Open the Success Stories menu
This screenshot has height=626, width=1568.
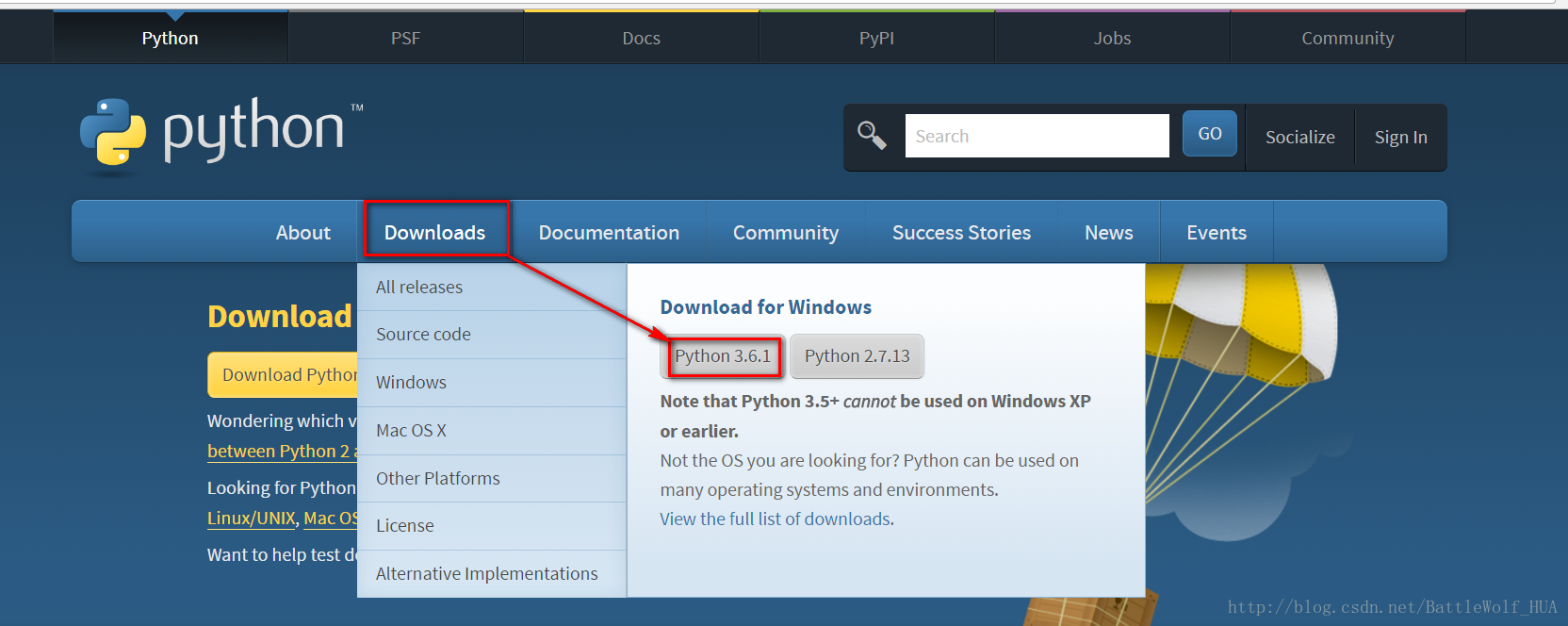[962, 232]
